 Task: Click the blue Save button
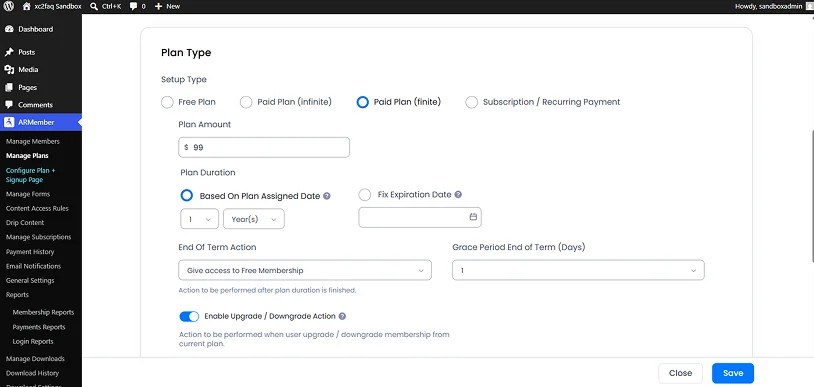pyautogui.click(x=733, y=373)
